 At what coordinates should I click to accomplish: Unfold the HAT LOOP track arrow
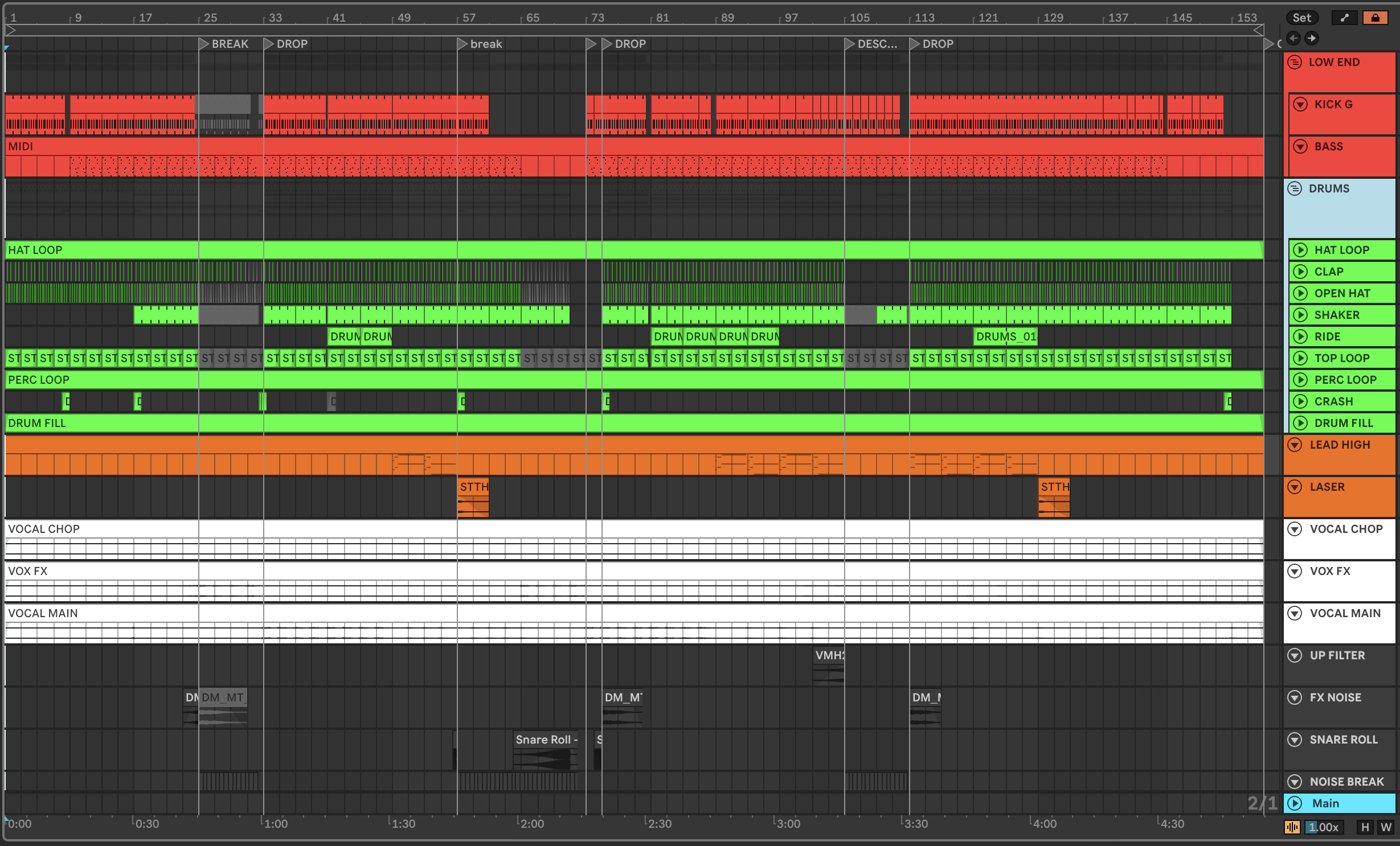coord(1300,250)
